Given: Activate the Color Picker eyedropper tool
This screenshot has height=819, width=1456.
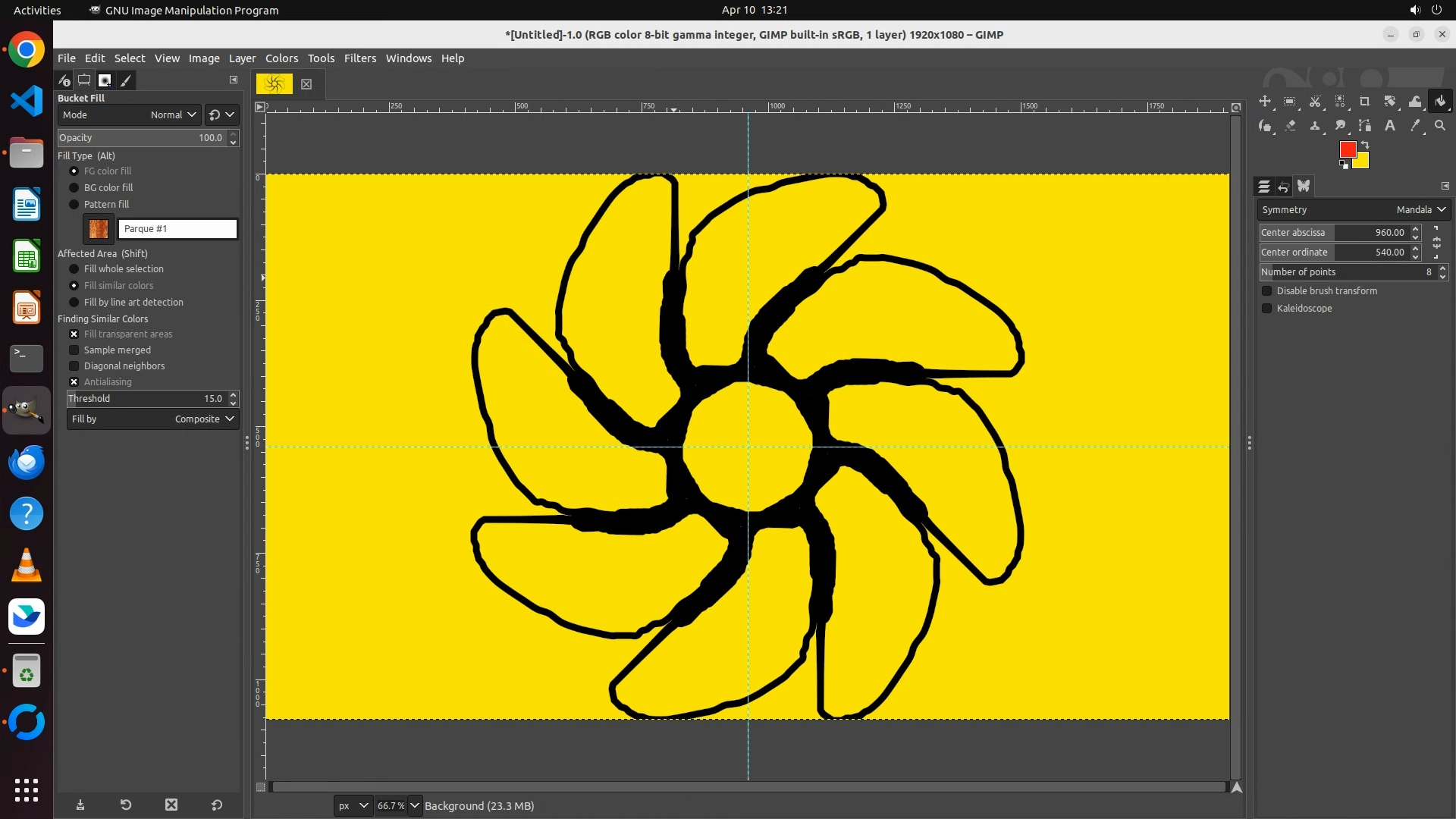Looking at the screenshot, I should pos(1415,126).
